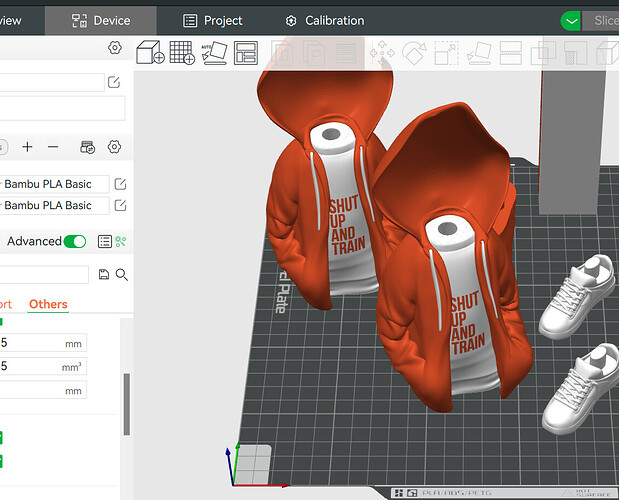The height and width of the screenshot is (500, 619).
Task: Click the Arrange all objects icon
Action: tap(246, 53)
